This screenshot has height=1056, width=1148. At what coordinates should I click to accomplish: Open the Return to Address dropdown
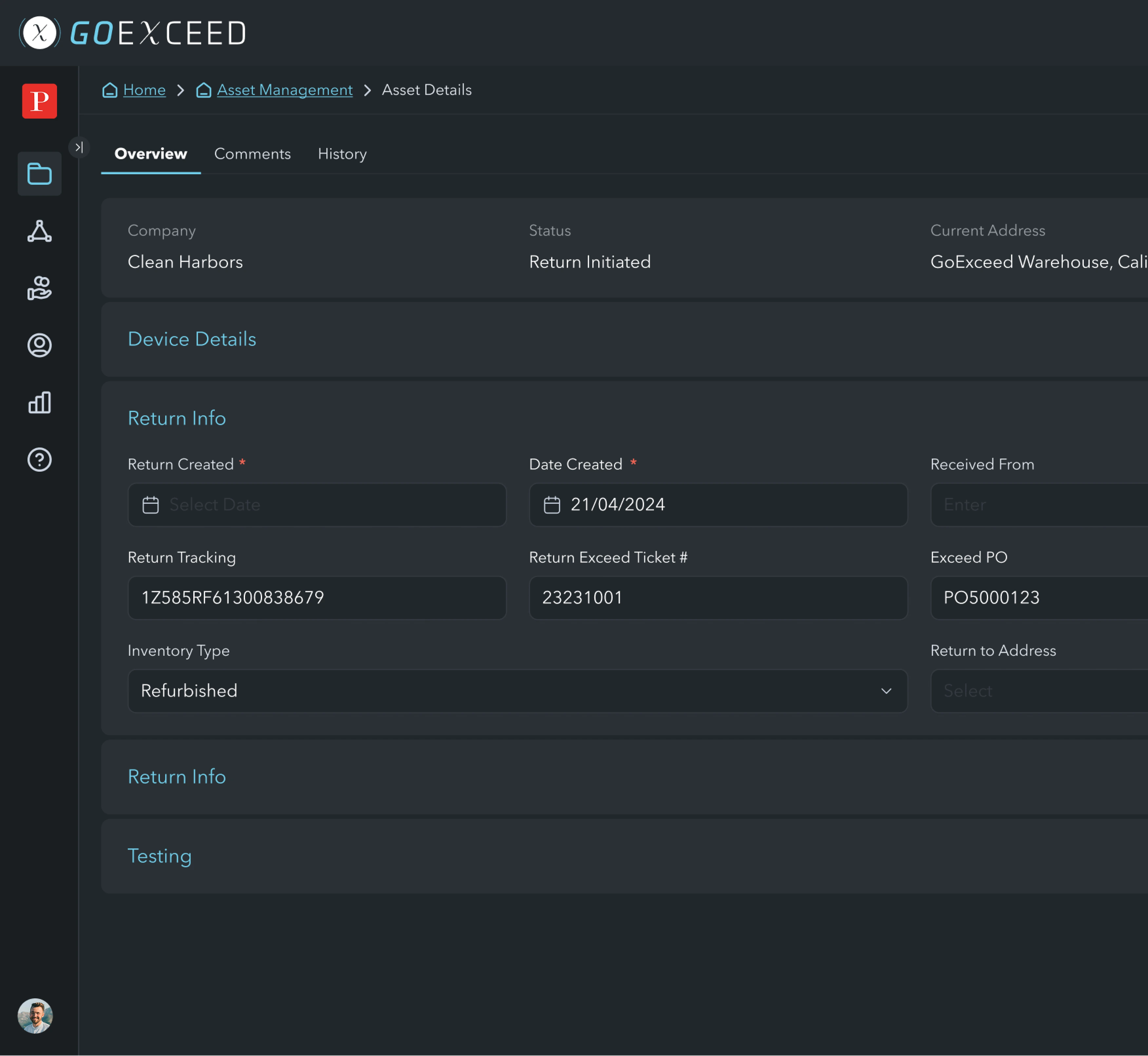click(1039, 691)
